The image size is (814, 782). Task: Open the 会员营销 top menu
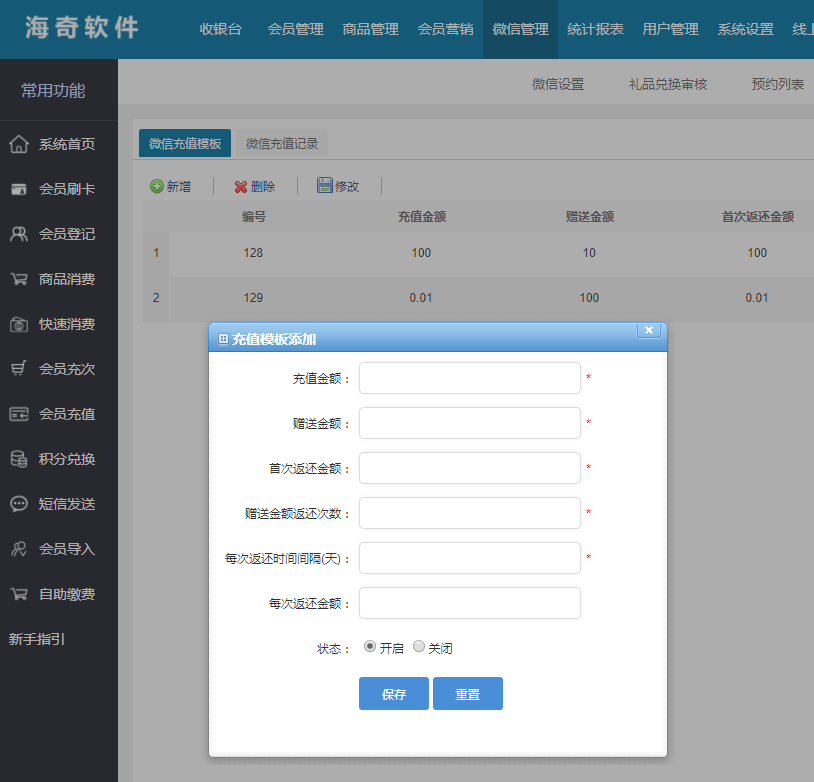(445, 29)
